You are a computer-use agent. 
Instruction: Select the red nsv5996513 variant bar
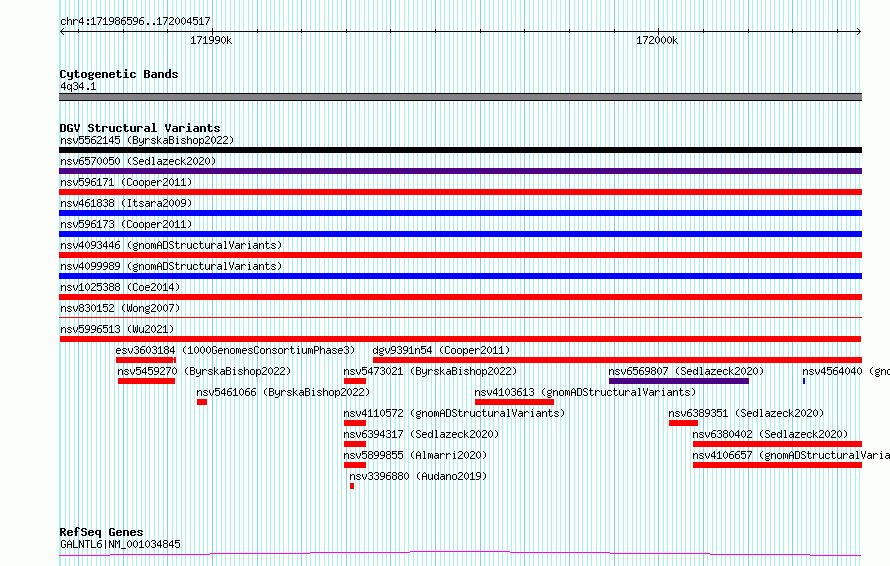[460, 339]
